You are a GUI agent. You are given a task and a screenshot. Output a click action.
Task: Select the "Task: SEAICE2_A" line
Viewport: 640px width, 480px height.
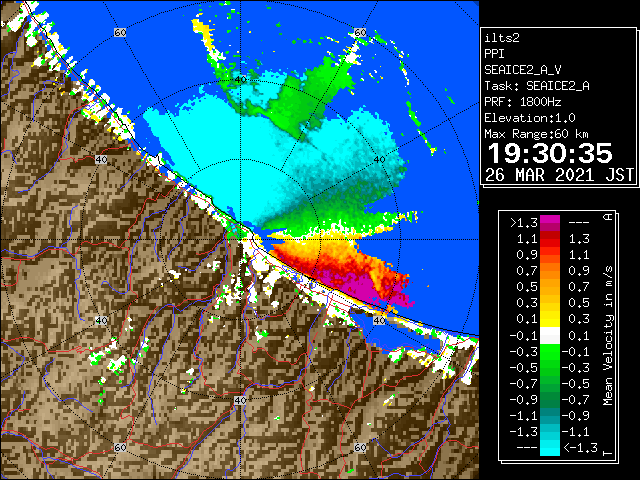[537, 86]
